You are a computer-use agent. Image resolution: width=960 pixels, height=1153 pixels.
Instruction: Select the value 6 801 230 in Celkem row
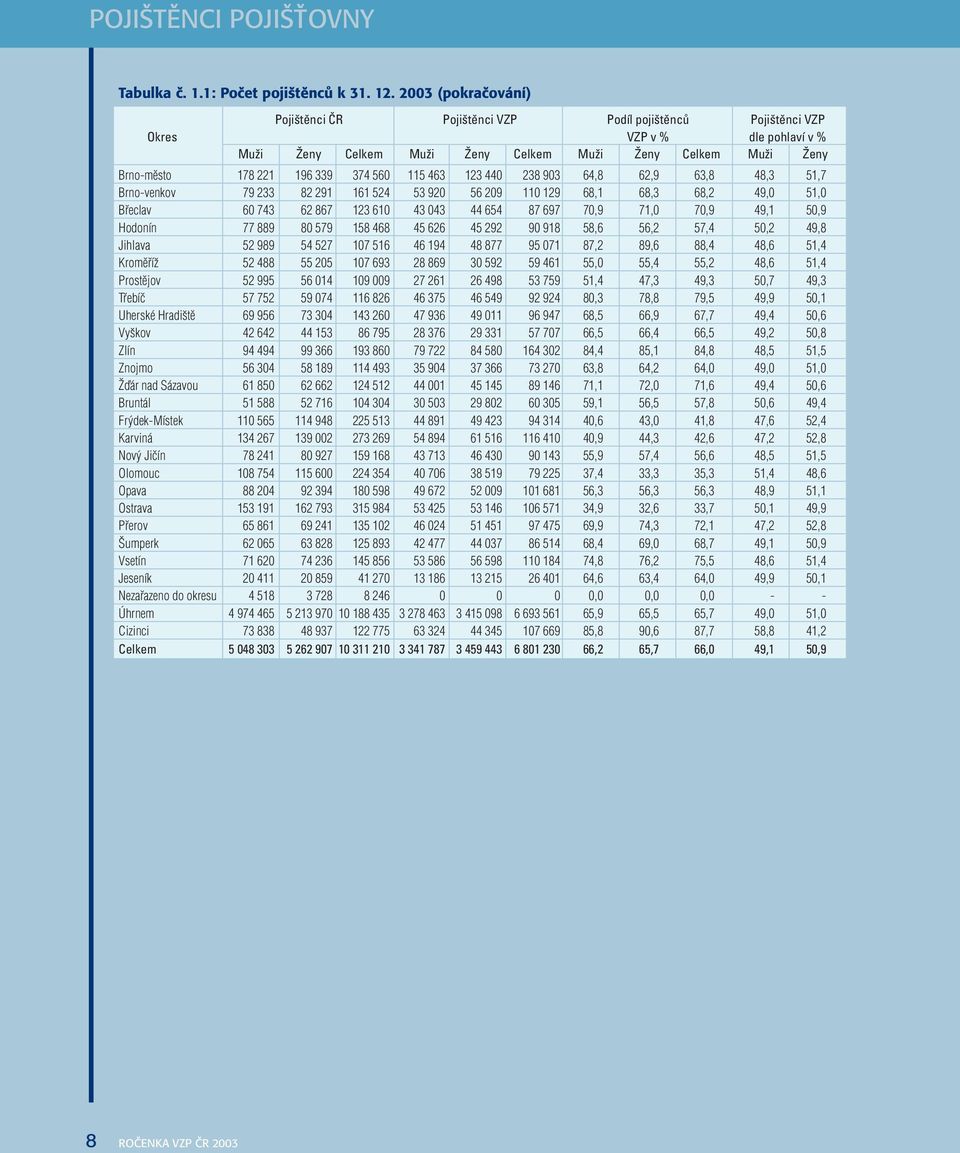tap(537, 649)
